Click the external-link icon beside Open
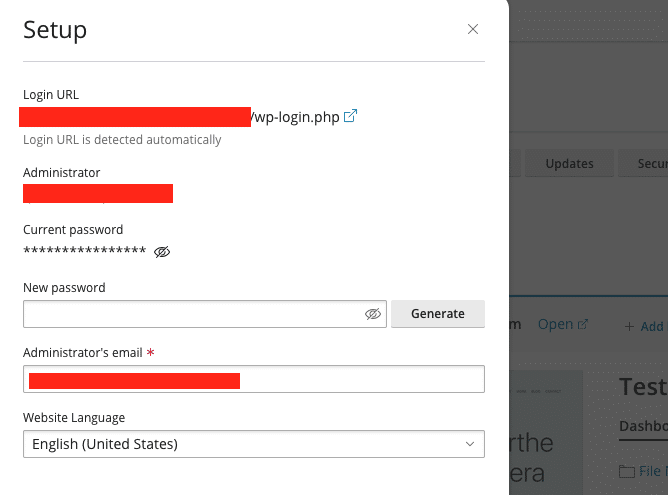 583,324
